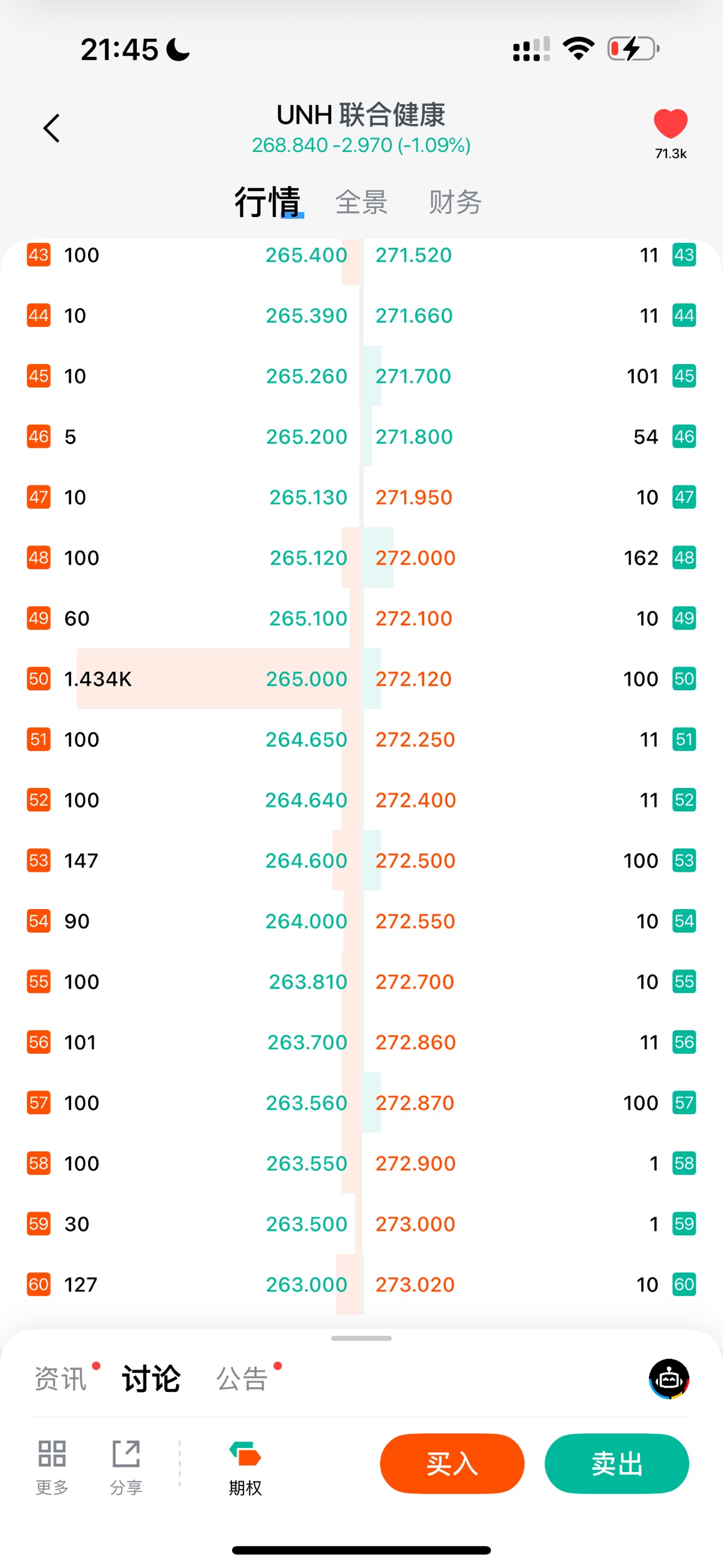Tap the green ask level 48 badge
The width and height of the screenshot is (723, 1568).
[684, 558]
